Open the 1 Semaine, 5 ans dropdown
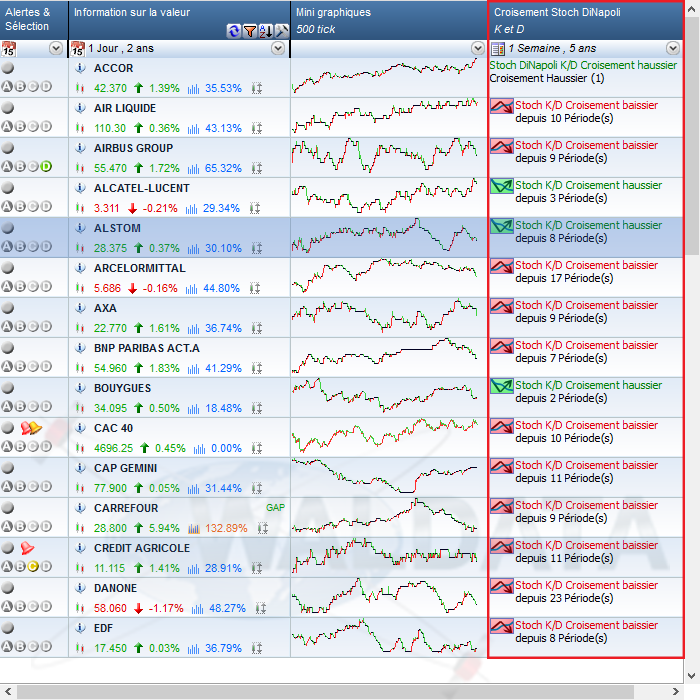This screenshot has width=700, height=700. click(673, 48)
